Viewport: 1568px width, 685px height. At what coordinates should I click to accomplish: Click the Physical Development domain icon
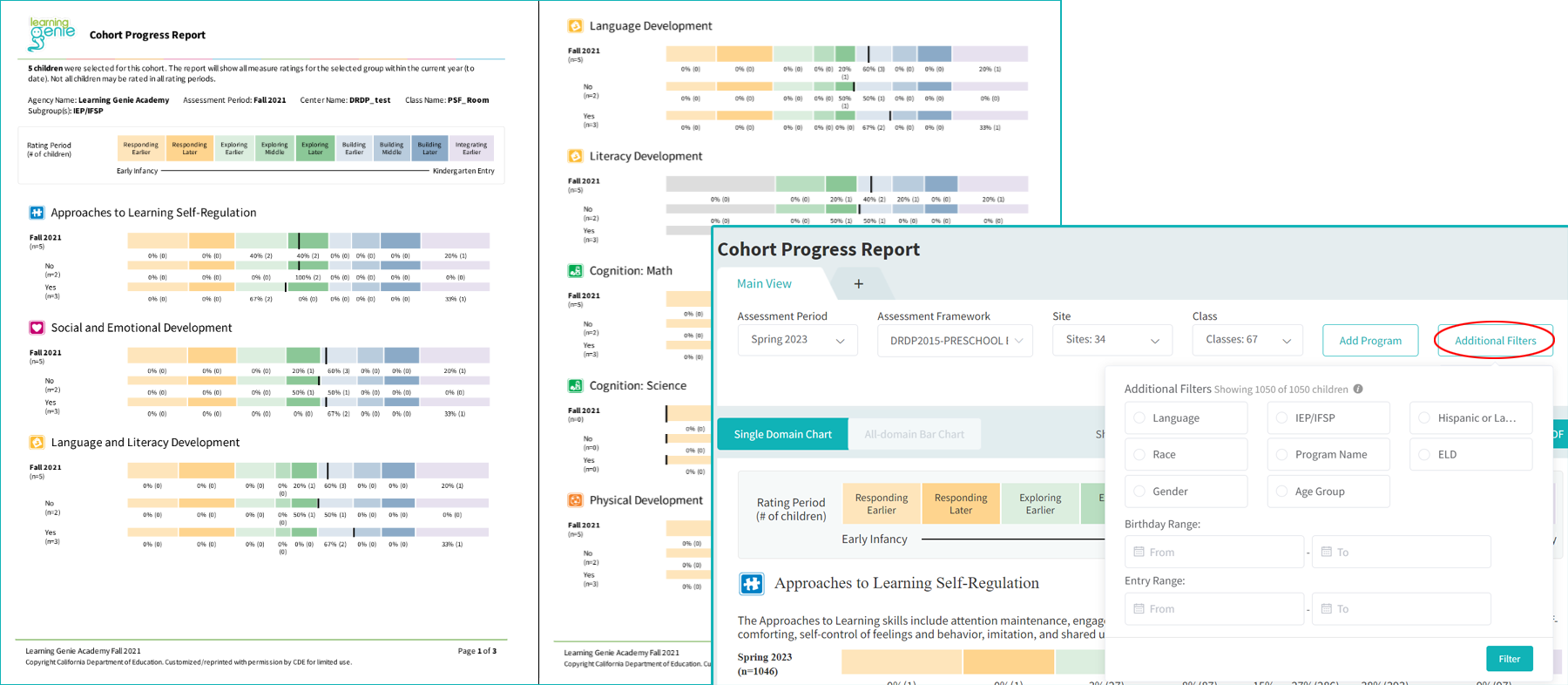pyautogui.click(x=575, y=500)
